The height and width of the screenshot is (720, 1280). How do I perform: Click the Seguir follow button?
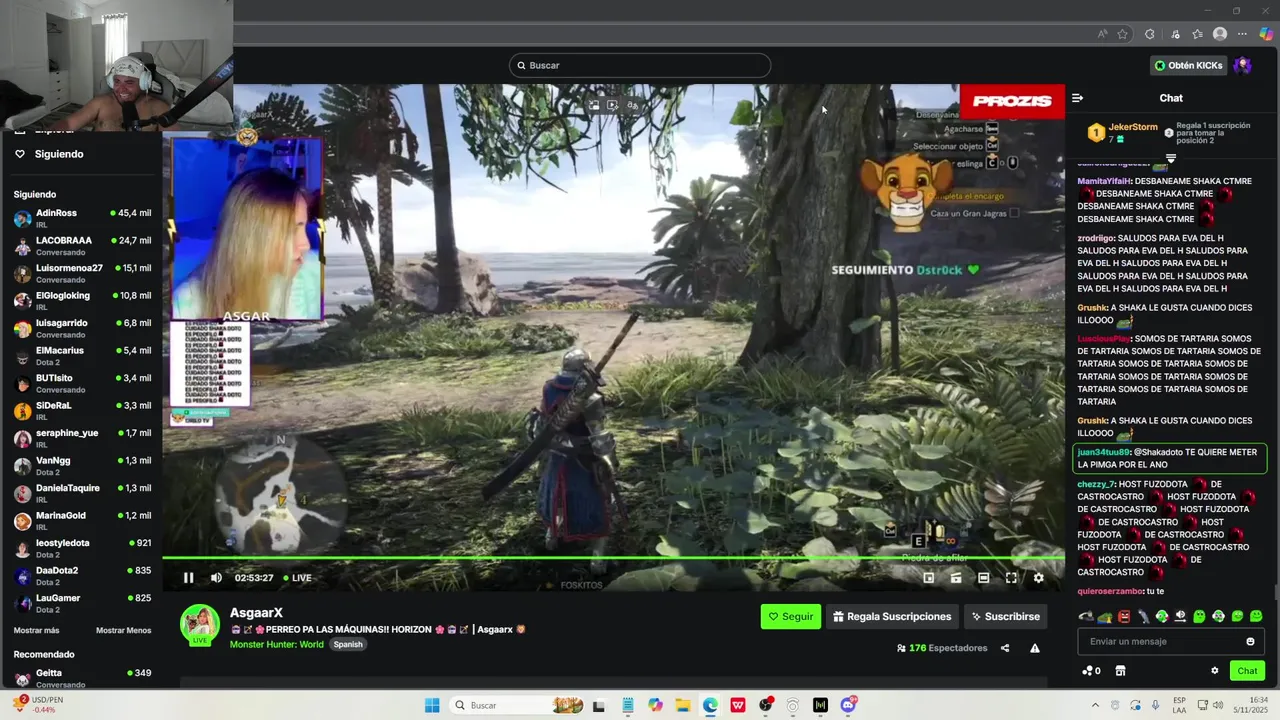[x=790, y=617]
